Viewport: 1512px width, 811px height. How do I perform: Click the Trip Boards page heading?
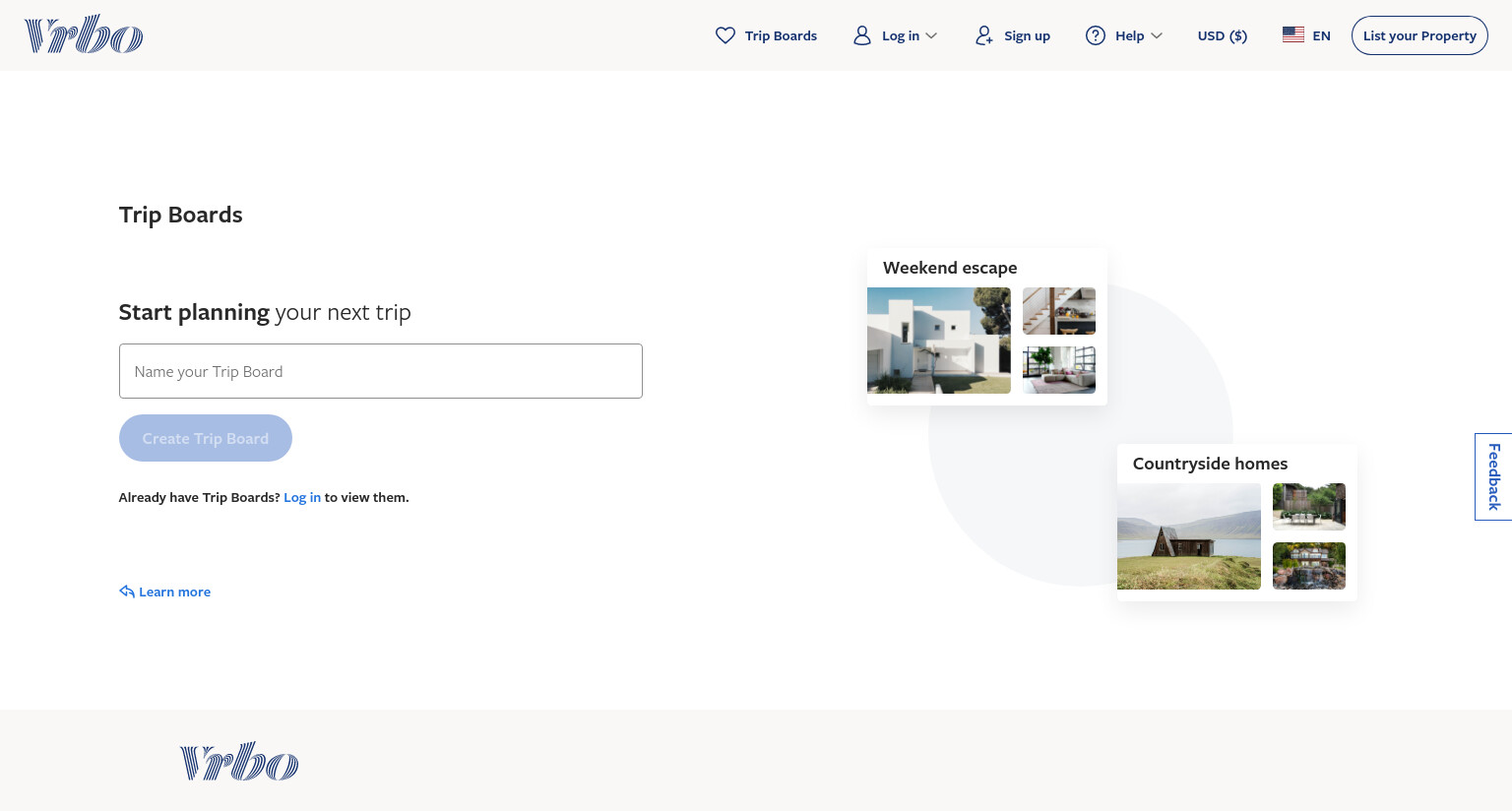point(180,215)
